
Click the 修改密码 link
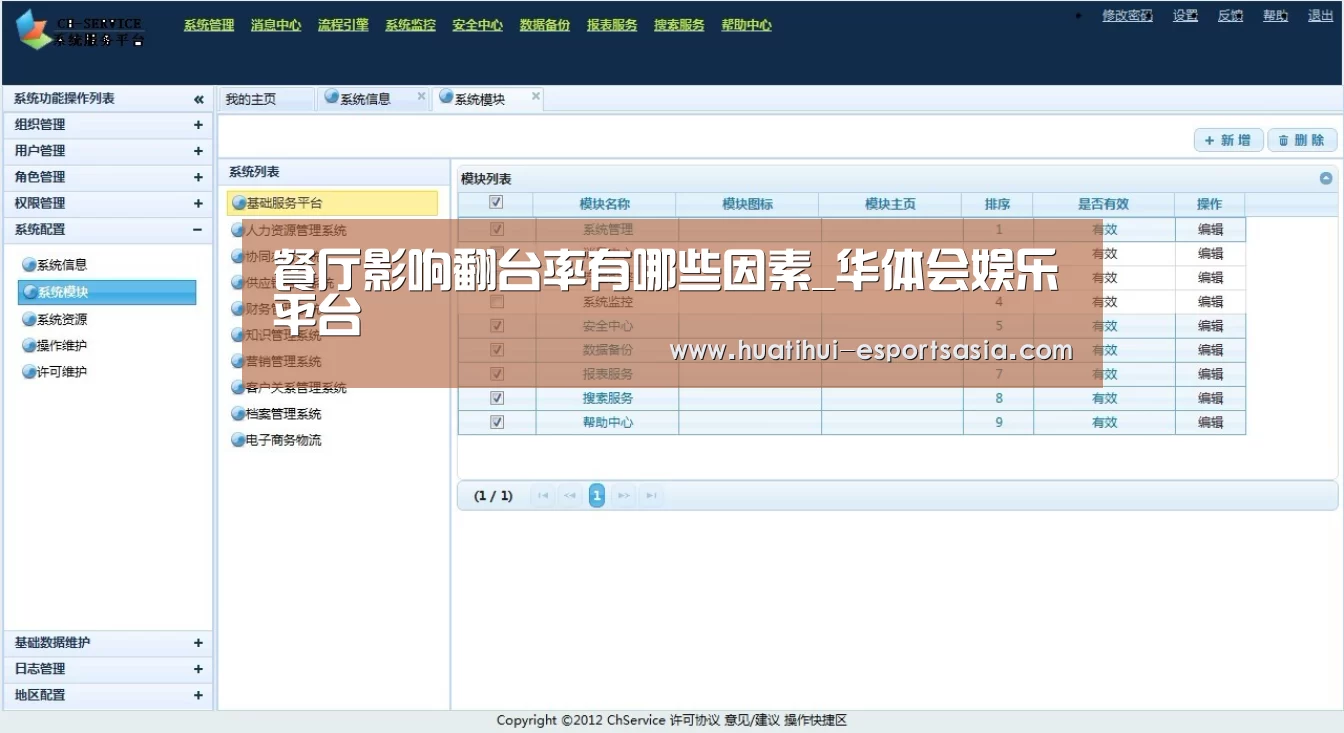[x=1127, y=15]
